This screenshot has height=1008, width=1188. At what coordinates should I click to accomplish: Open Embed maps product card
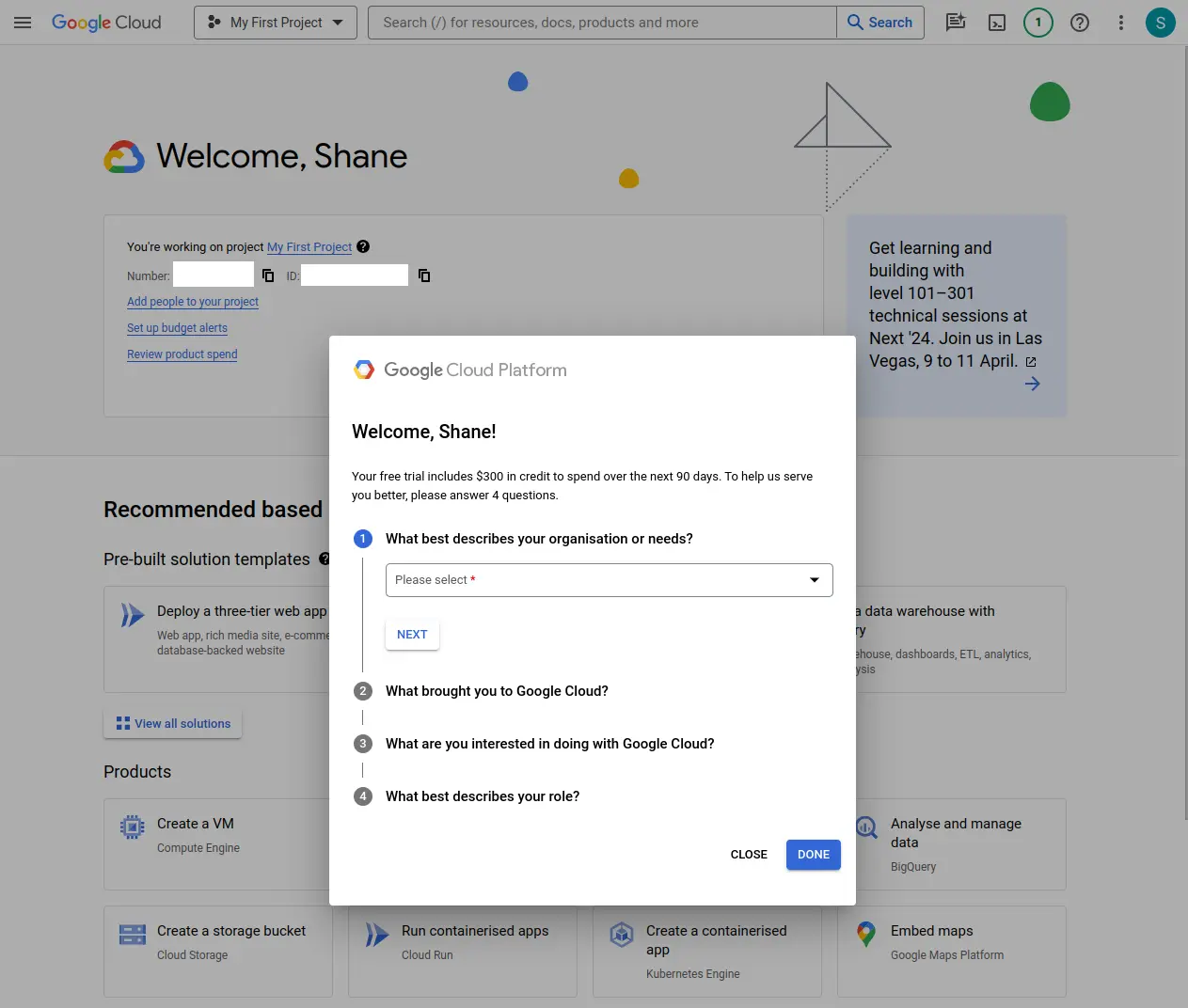(952, 952)
